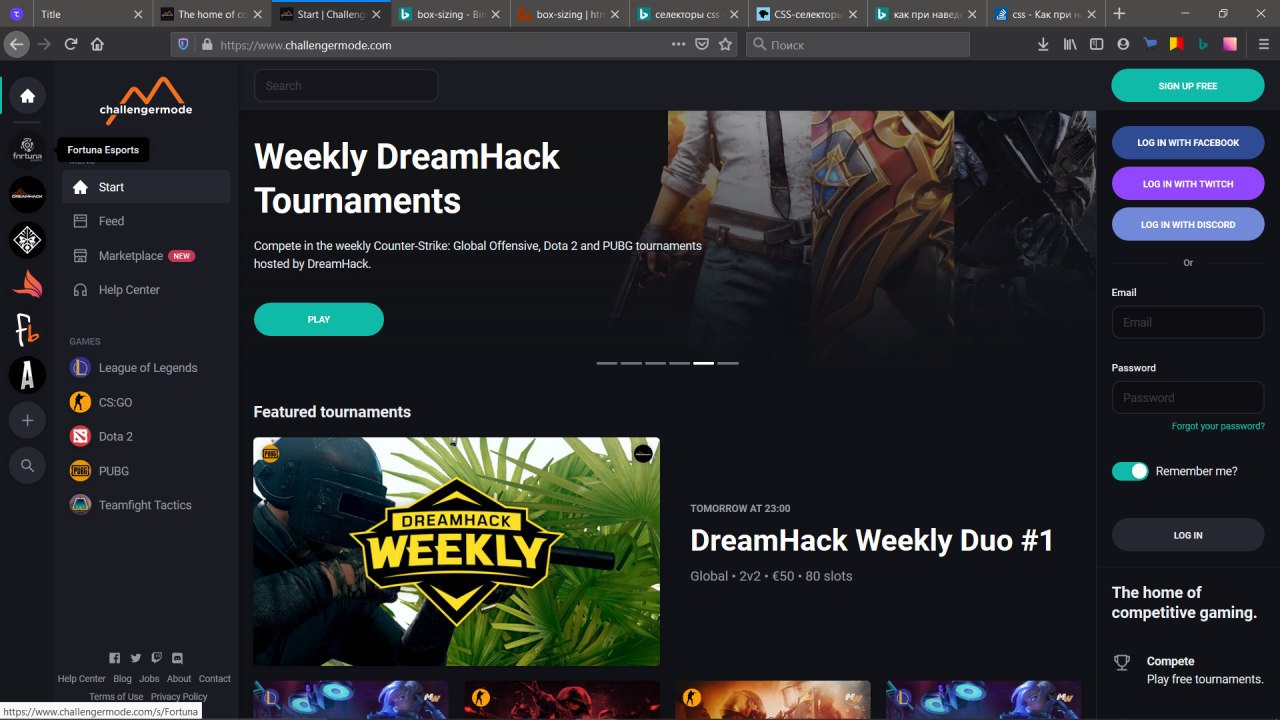Toggle the Remember me switch
Screen dimensions: 1280x720
pyautogui.click(x=1130, y=471)
